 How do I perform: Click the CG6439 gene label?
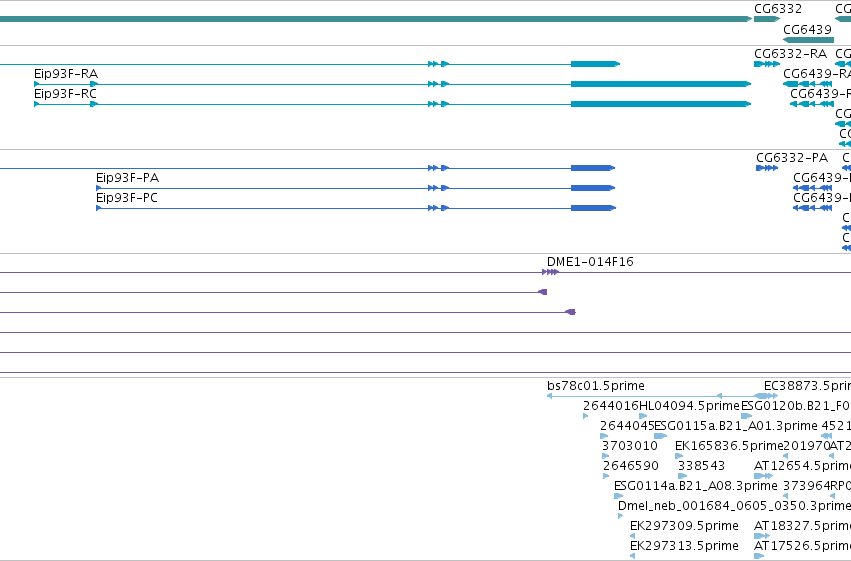click(807, 29)
